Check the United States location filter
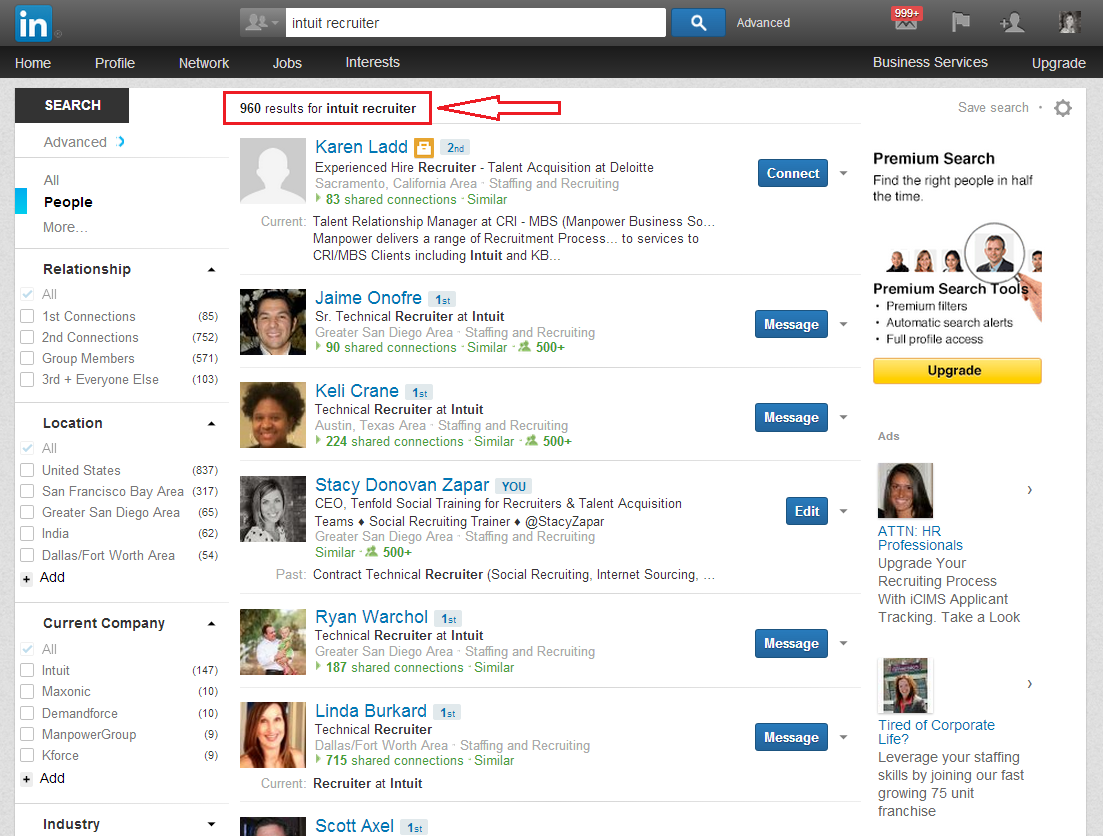Viewport: 1103px width, 836px height. coord(27,470)
